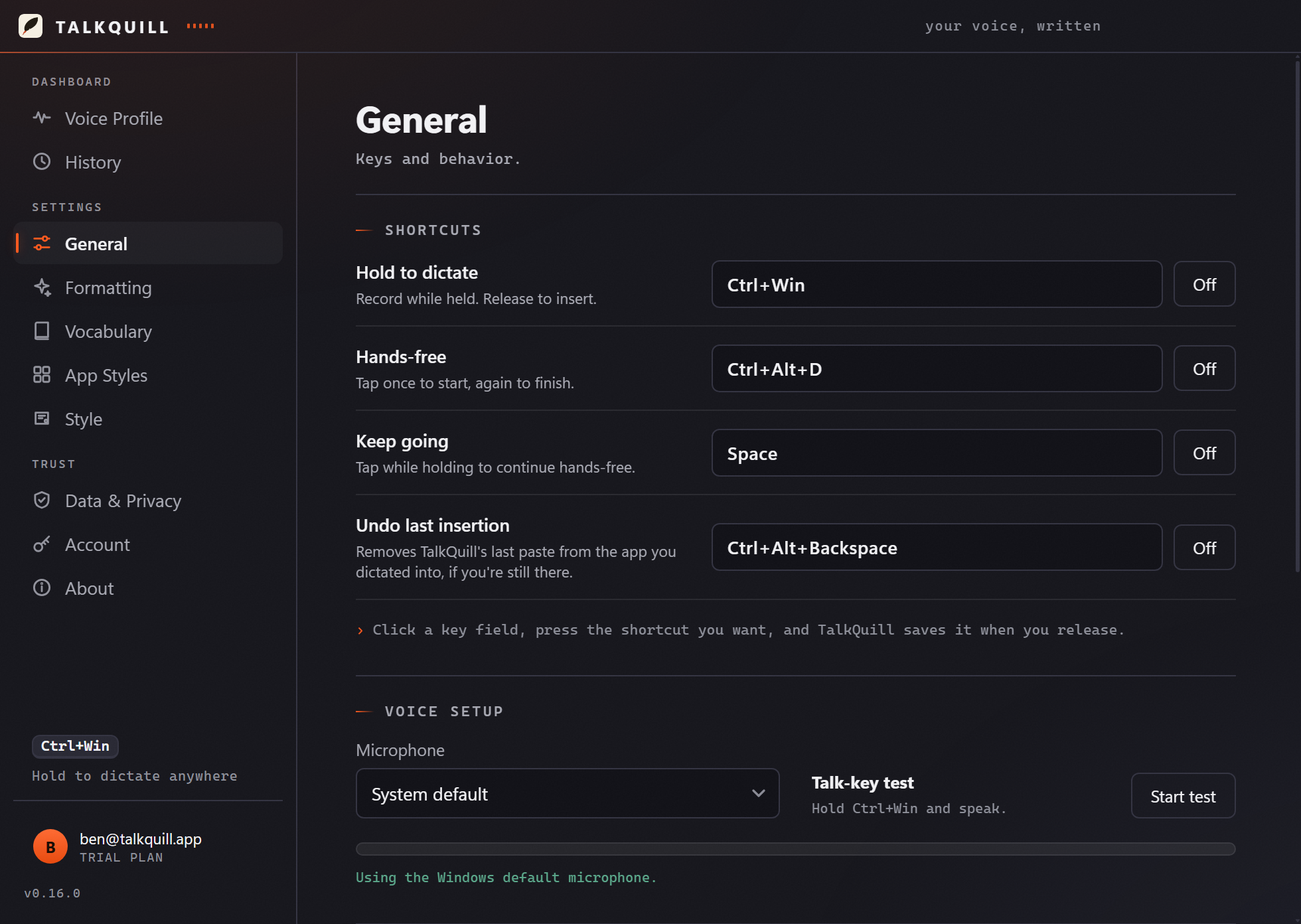Click the vertical scrollbar on right edge
The image size is (1301, 924).
[x=1297, y=315]
